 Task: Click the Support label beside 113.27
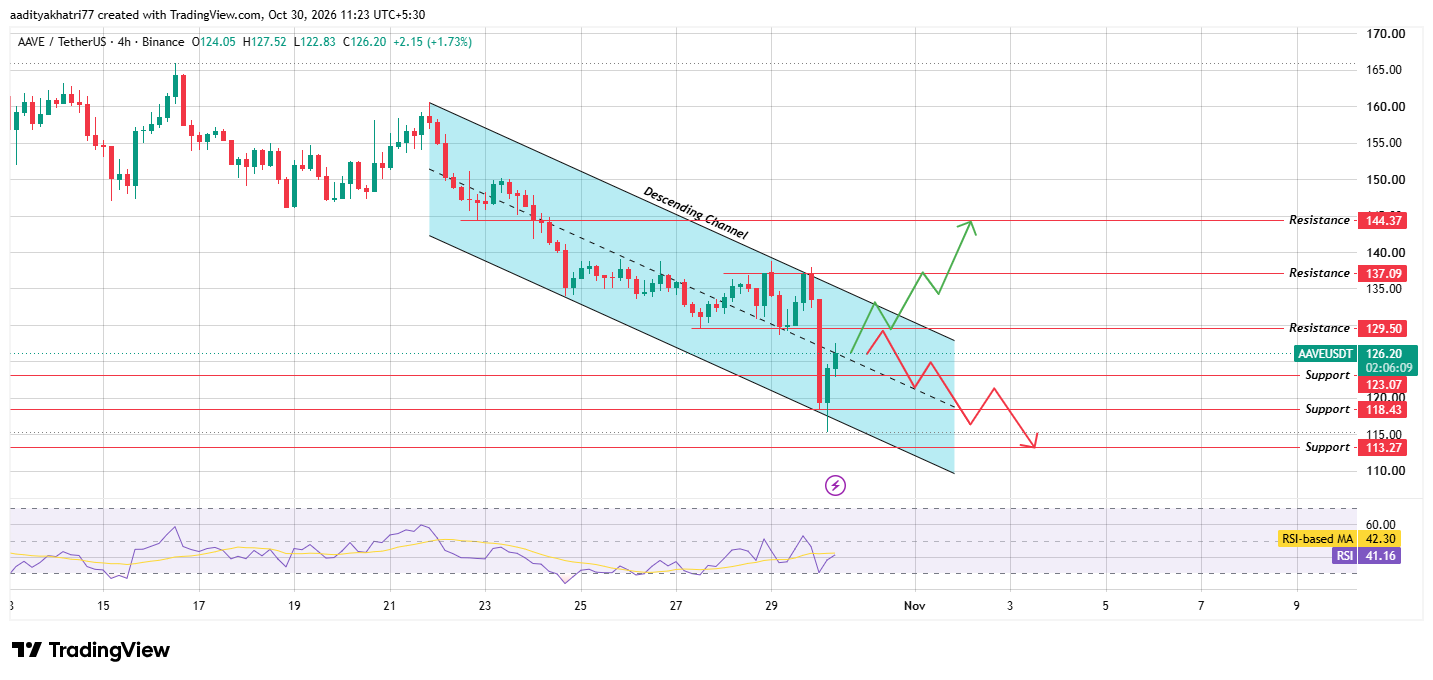point(1328,447)
